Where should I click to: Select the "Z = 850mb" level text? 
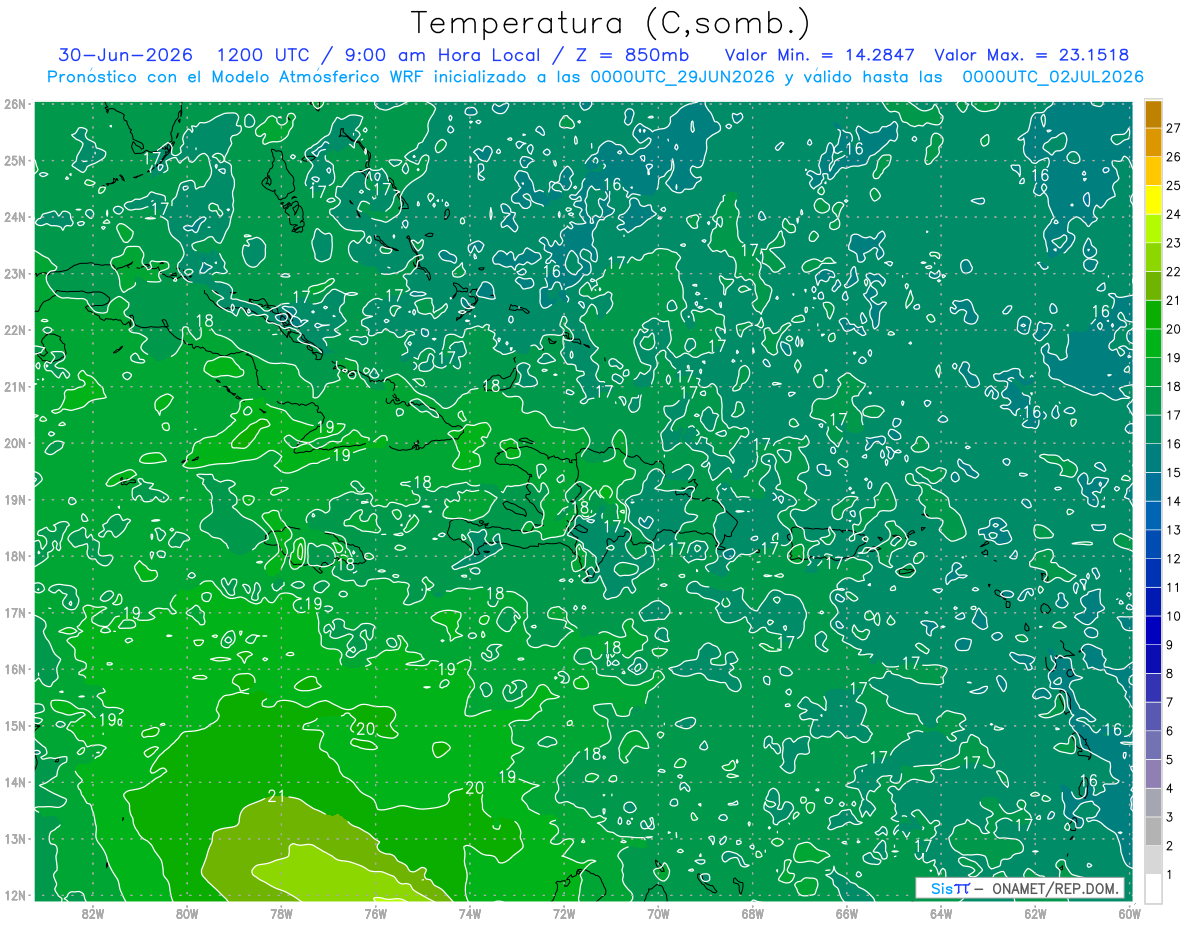pos(634,55)
